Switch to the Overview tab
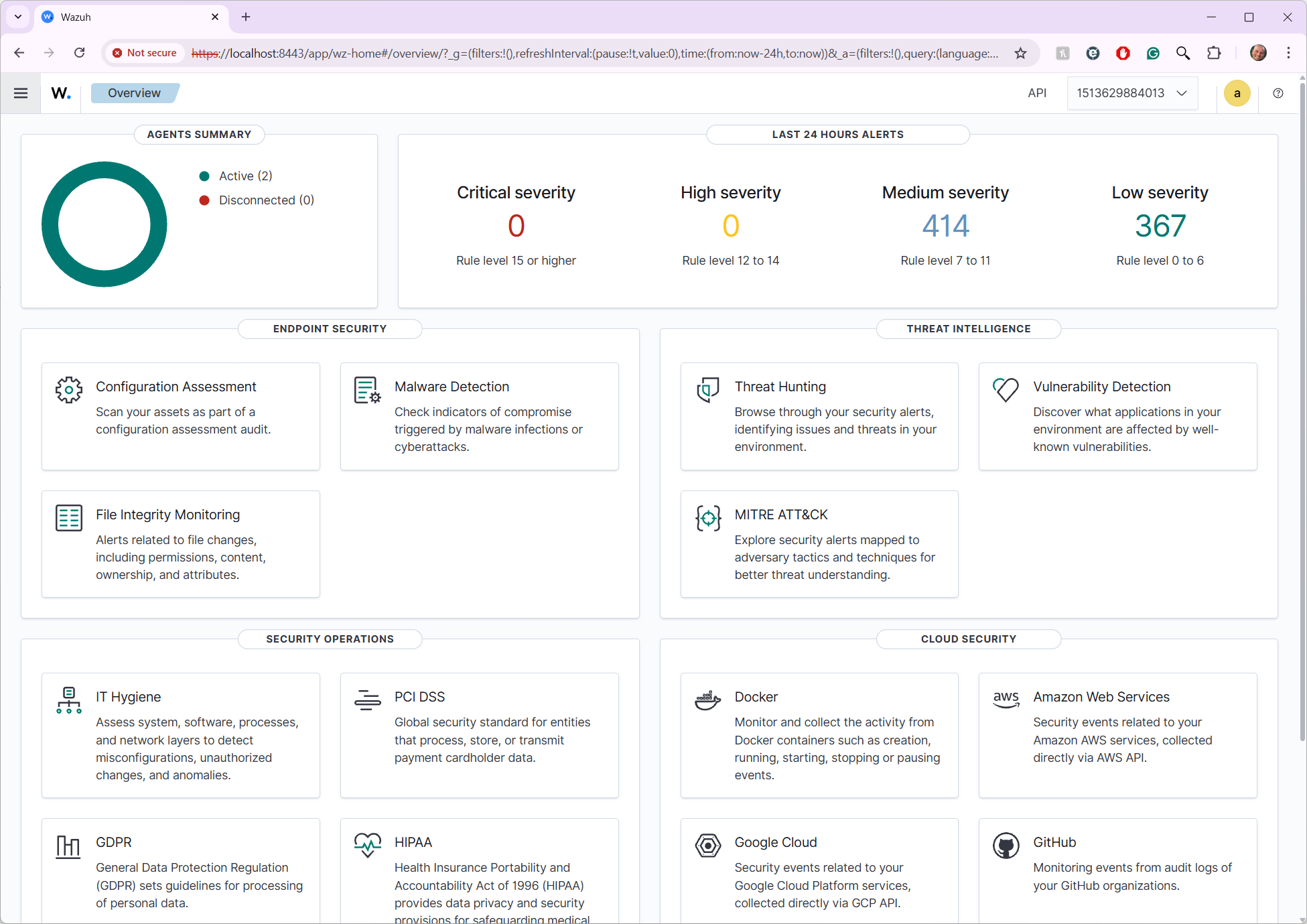 point(134,92)
